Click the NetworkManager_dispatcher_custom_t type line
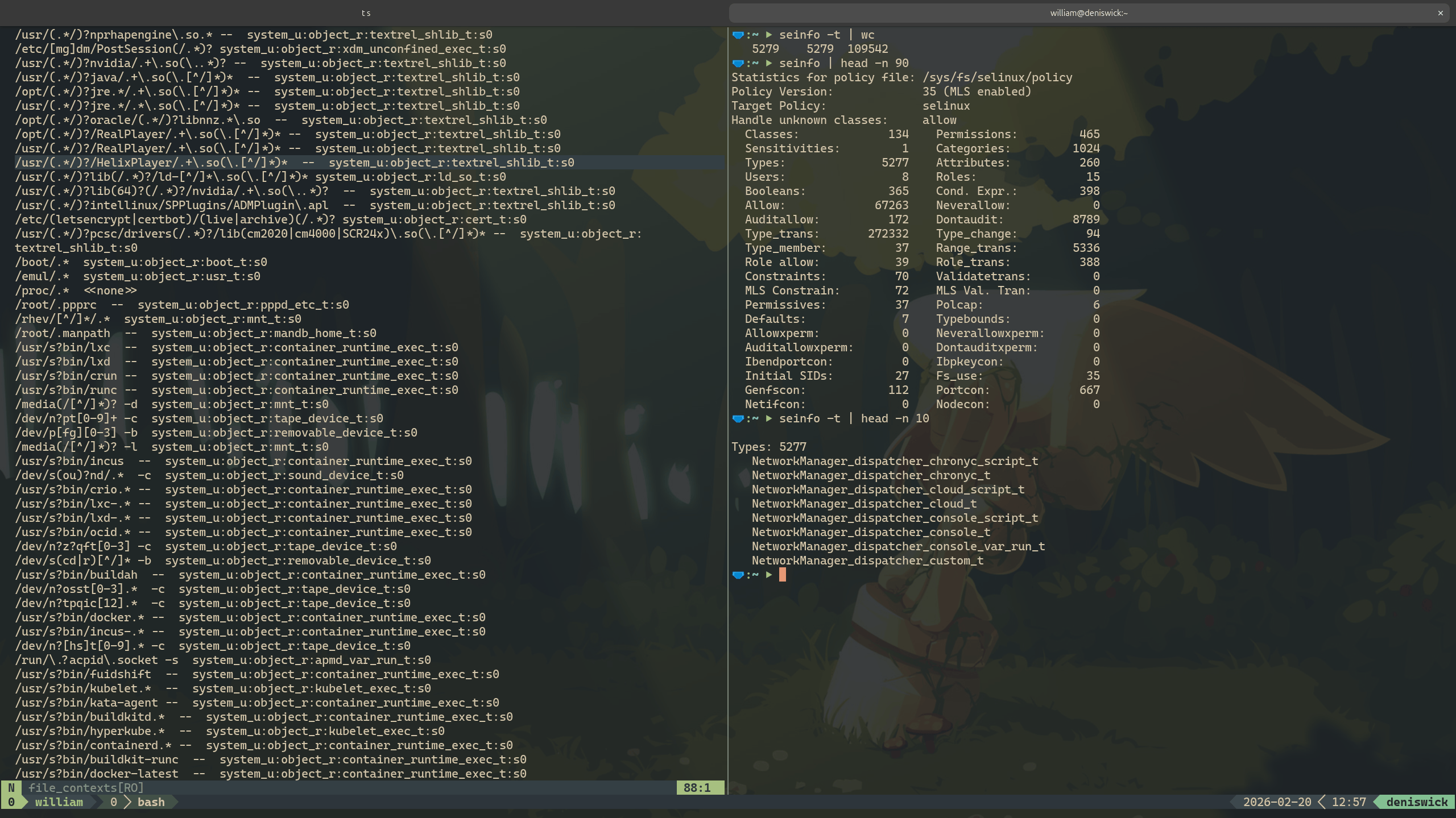Screen dimensions: 1456x818 867,561
